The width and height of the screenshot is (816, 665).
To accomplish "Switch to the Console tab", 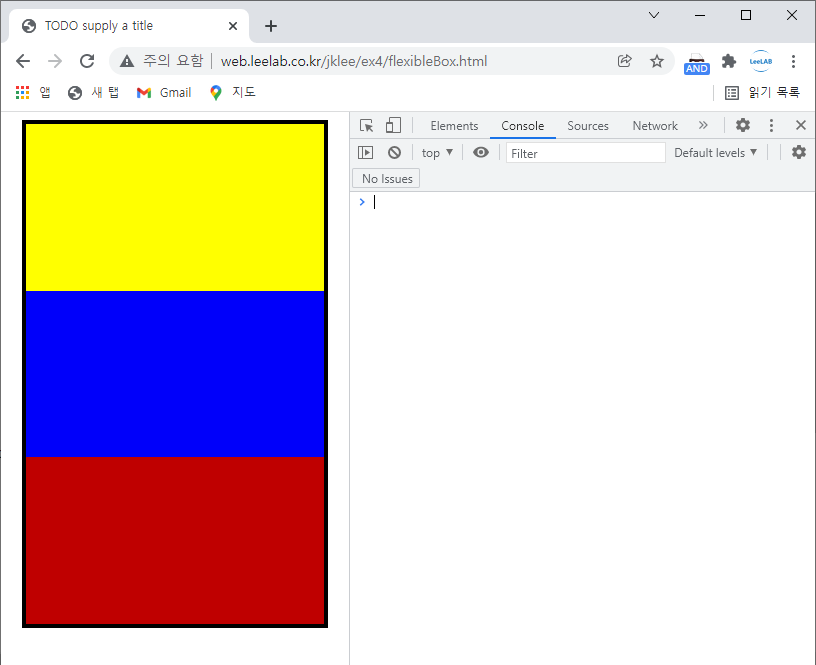I will [522, 125].
